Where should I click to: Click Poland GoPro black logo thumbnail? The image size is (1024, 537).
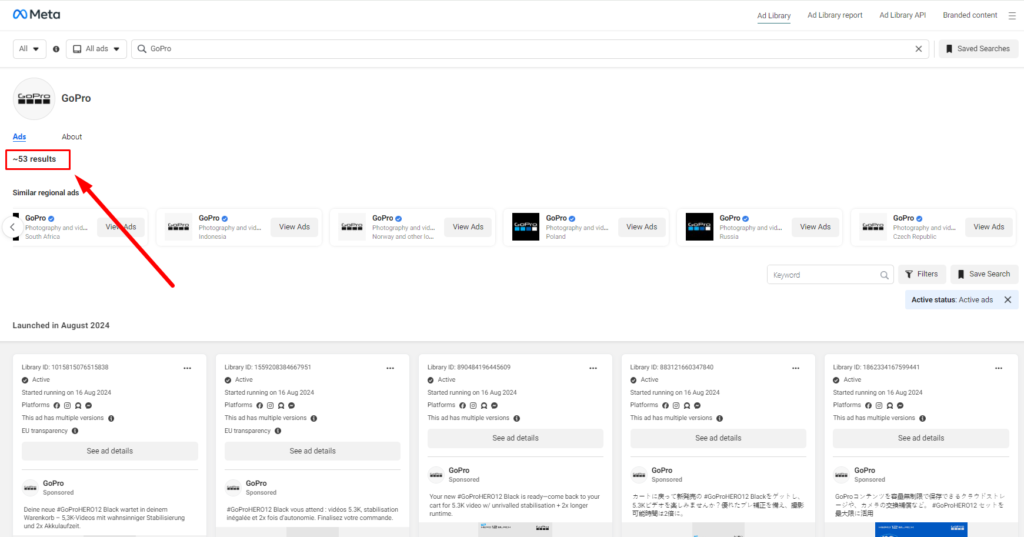tap(526, 227)
